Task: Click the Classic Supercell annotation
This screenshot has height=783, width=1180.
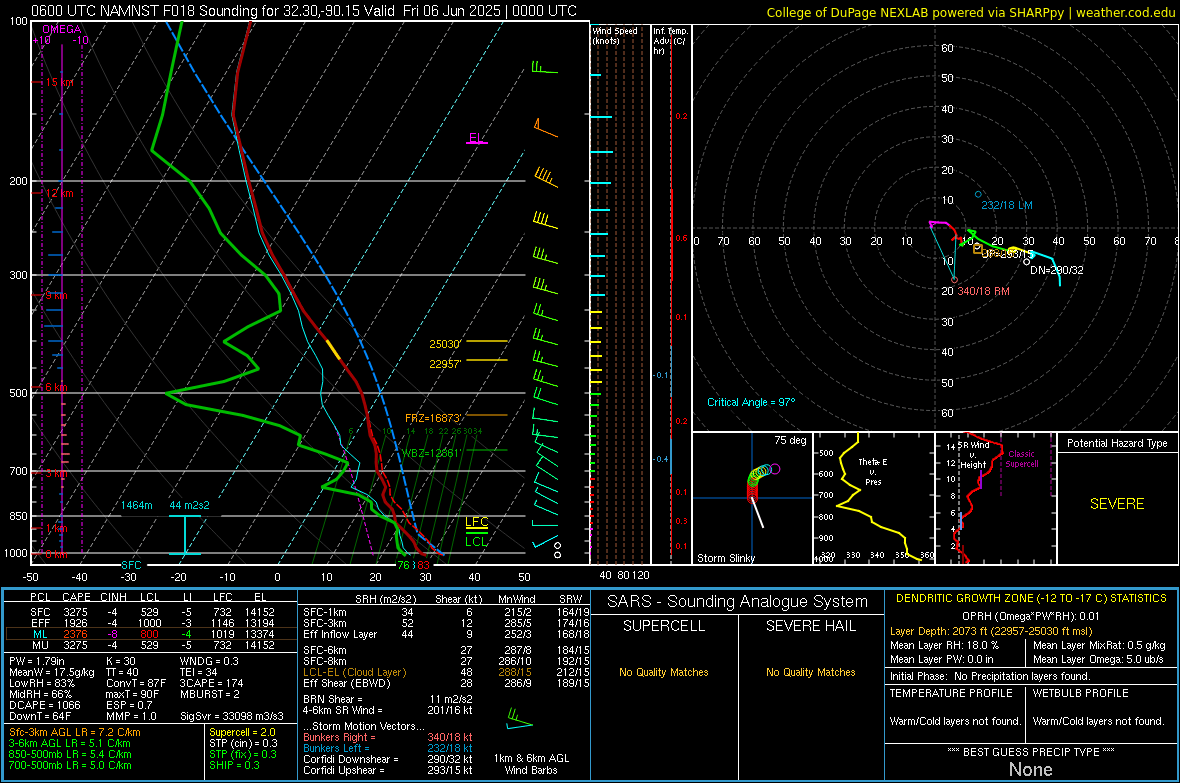Action: (1022, 459)
